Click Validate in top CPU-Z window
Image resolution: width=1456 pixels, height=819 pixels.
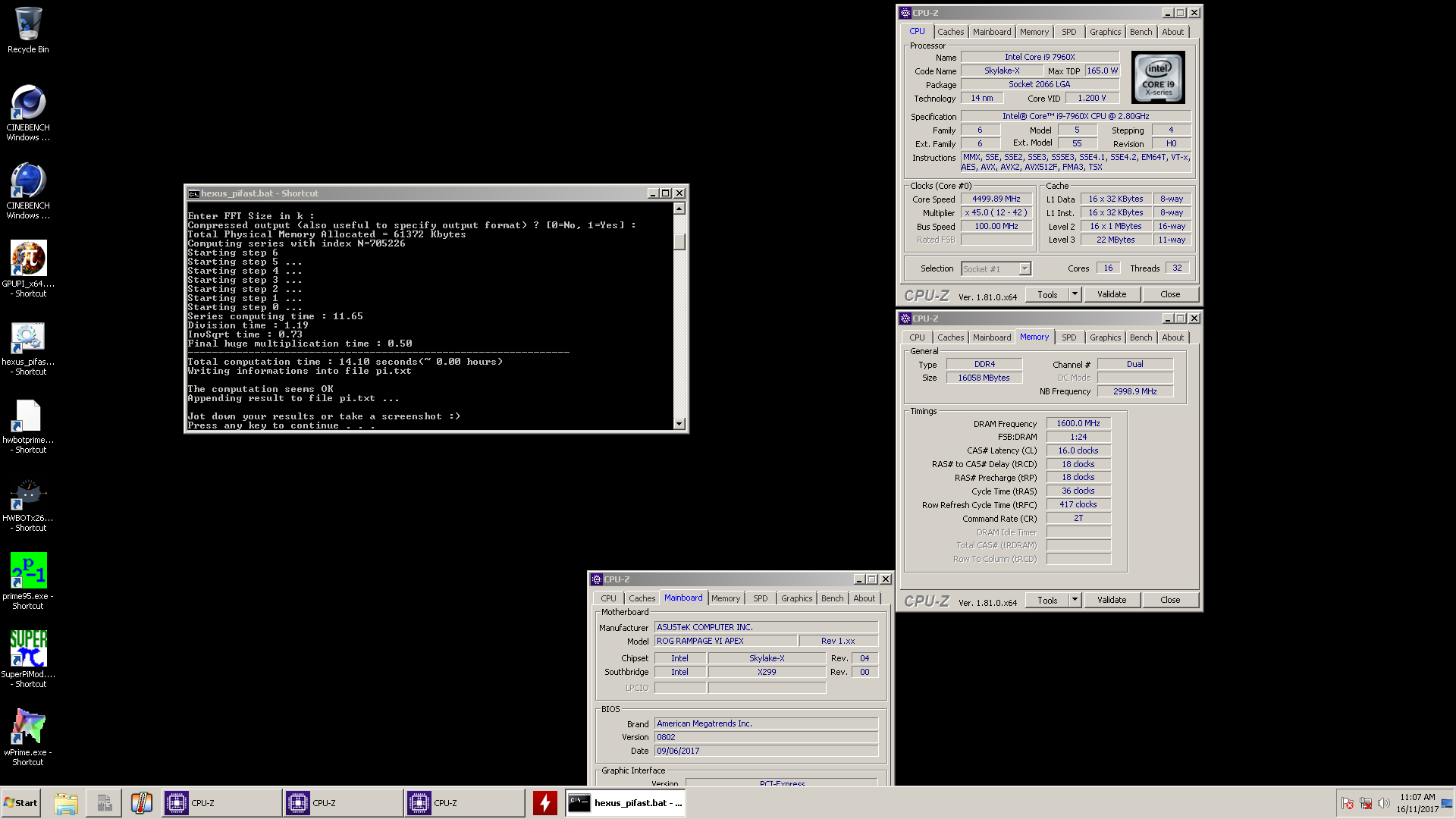1112,294
